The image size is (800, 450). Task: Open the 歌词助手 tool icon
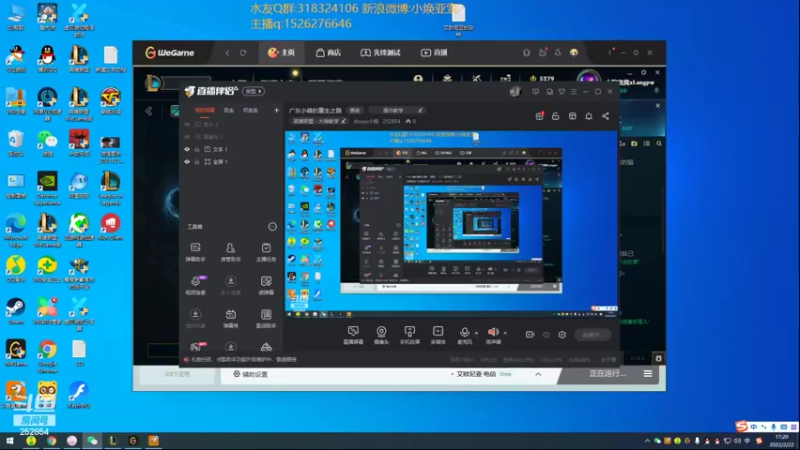coord(266,318)
